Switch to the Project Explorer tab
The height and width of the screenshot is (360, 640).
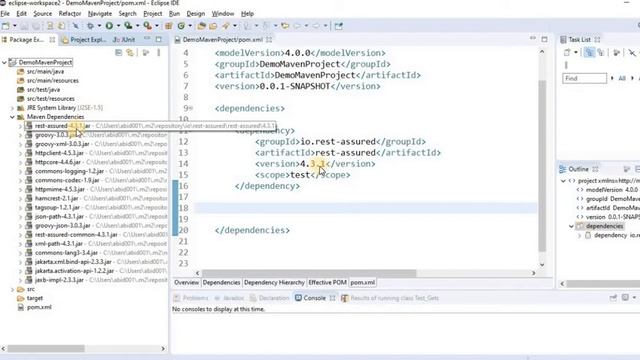point(84,40)
